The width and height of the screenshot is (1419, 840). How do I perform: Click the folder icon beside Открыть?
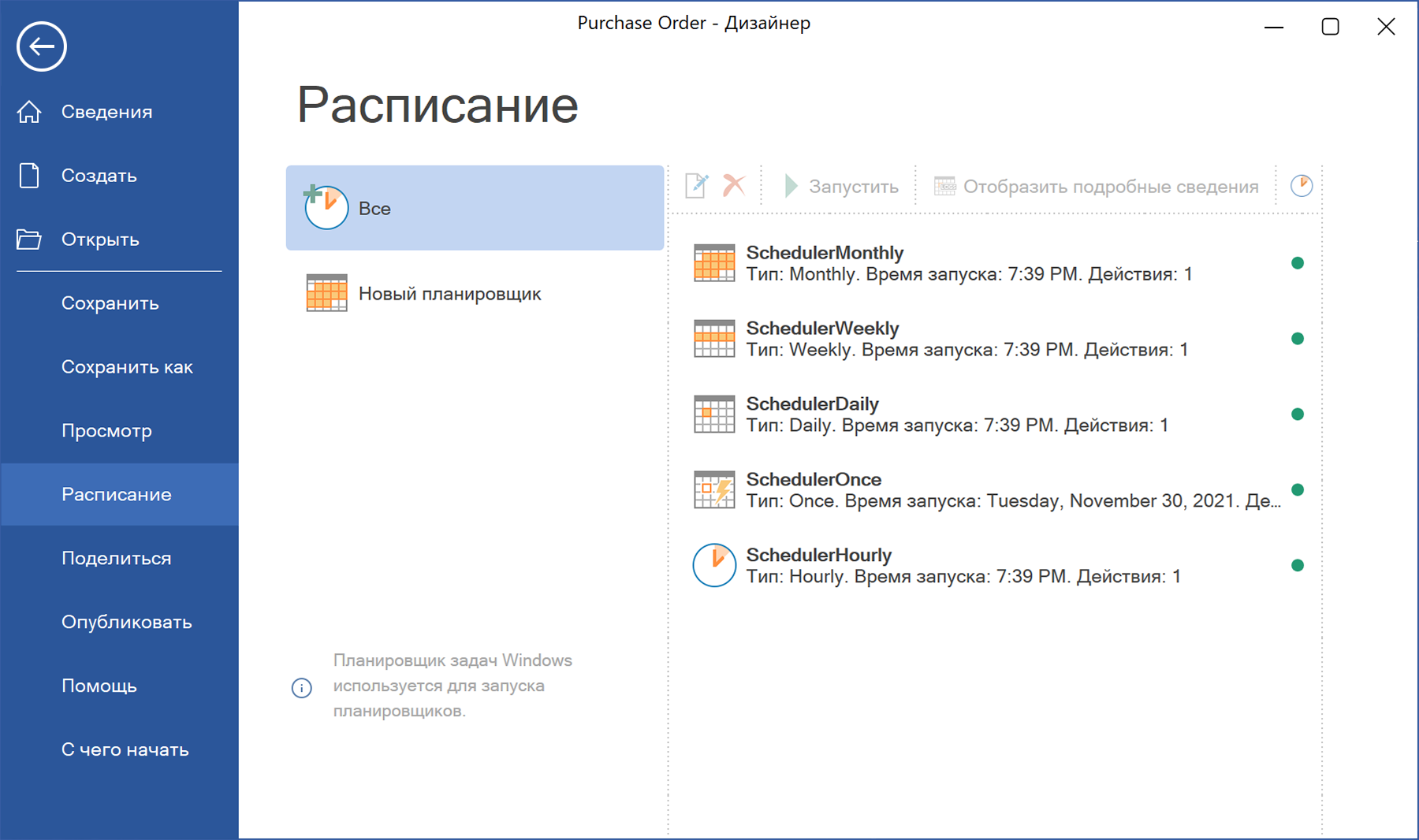pyautogui.click(x=29, y=240)
